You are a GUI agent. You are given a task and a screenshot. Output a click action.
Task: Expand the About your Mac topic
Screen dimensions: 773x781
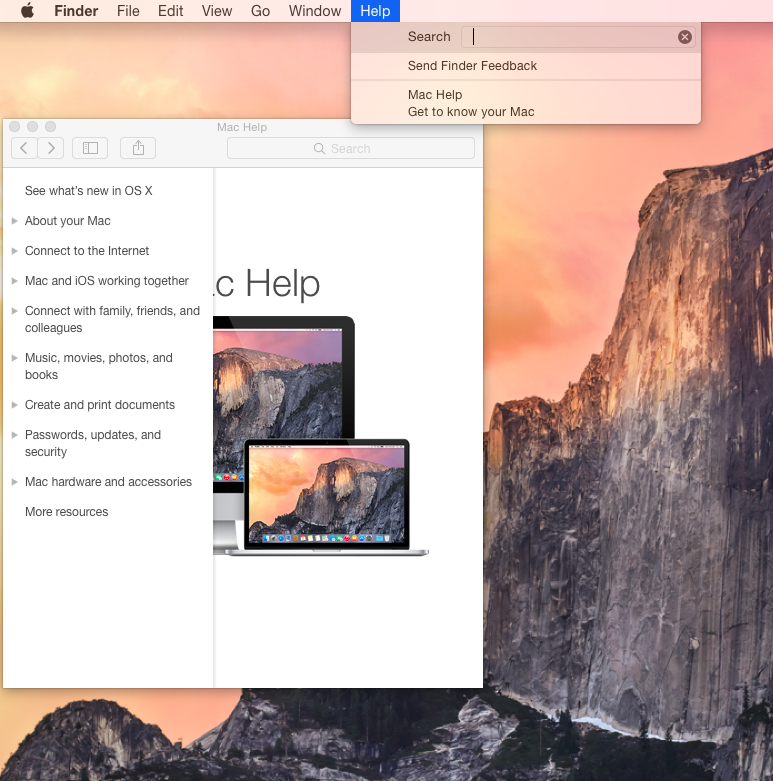pyautogui.click(x=15, y=221)
